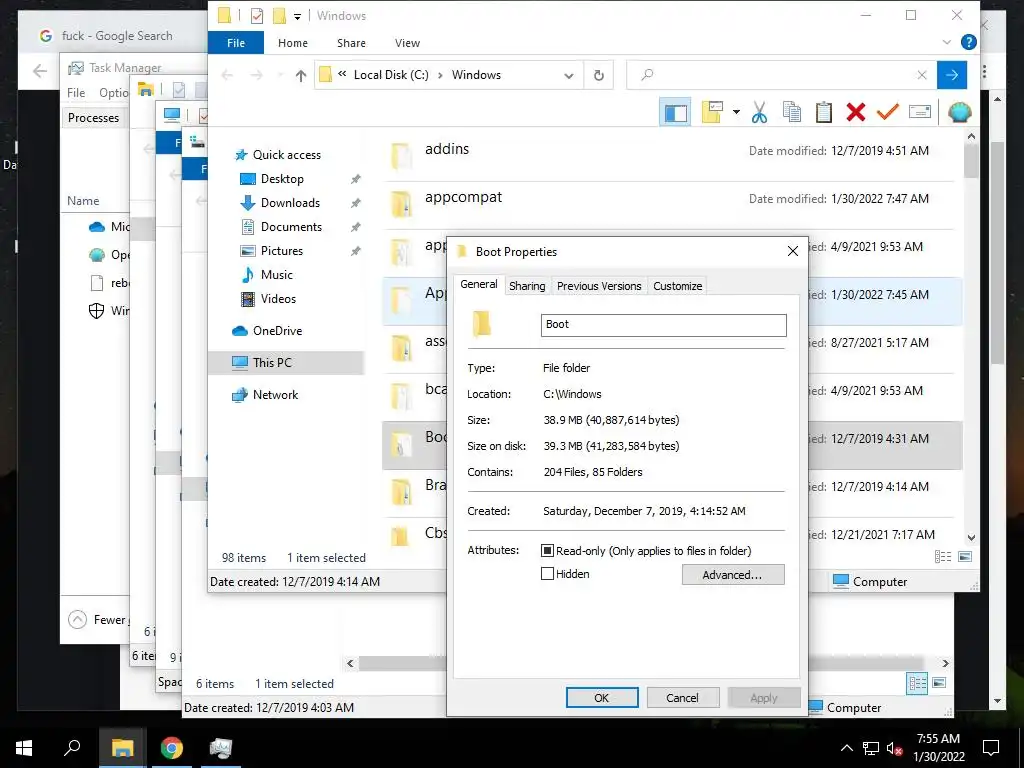Viewport: 1024px width, 768px height.
Task: Switch to Previous Versions tab
Action: coord(599,286)
